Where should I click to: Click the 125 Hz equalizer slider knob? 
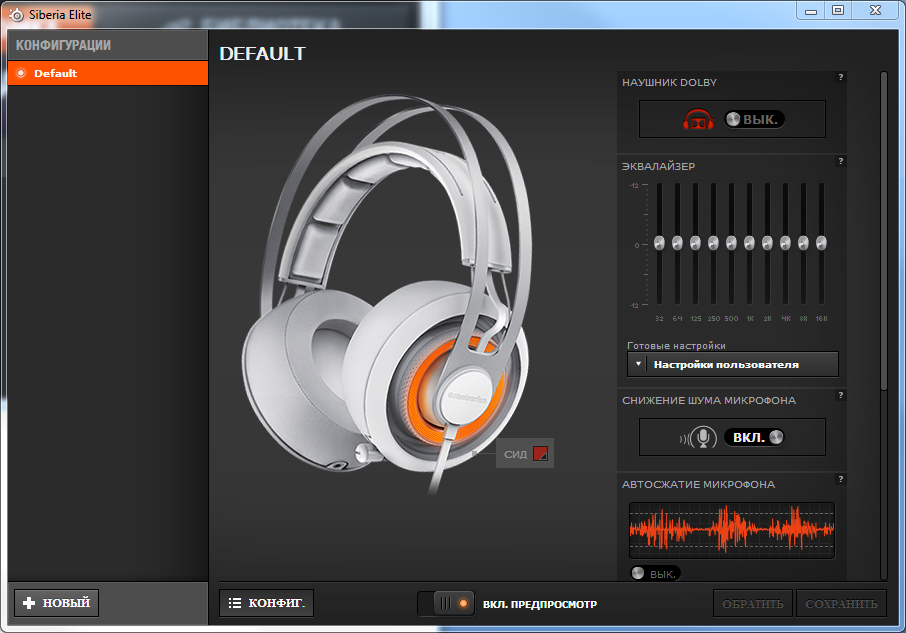pos(695,243)
